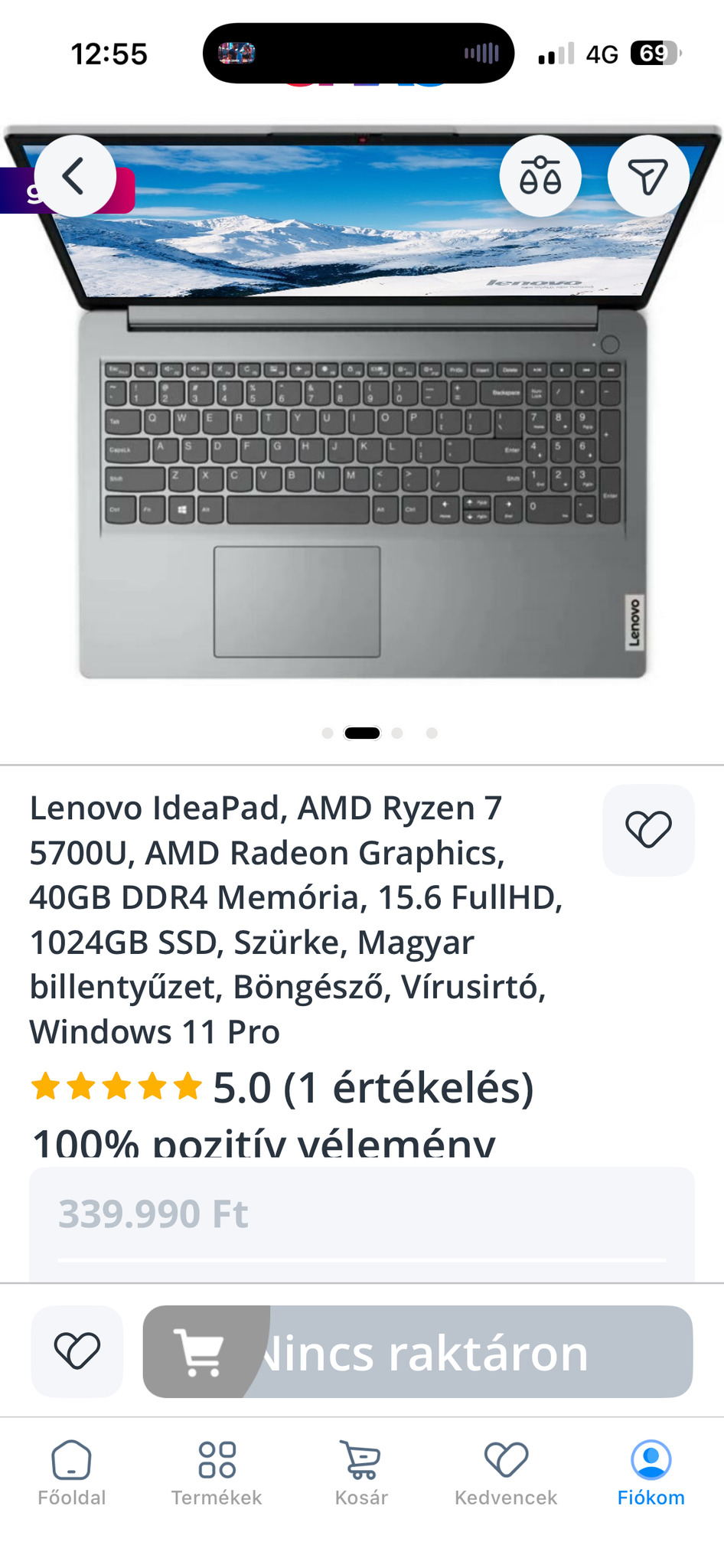Toggle favorite heart next to cart button

pos(77,1351)
